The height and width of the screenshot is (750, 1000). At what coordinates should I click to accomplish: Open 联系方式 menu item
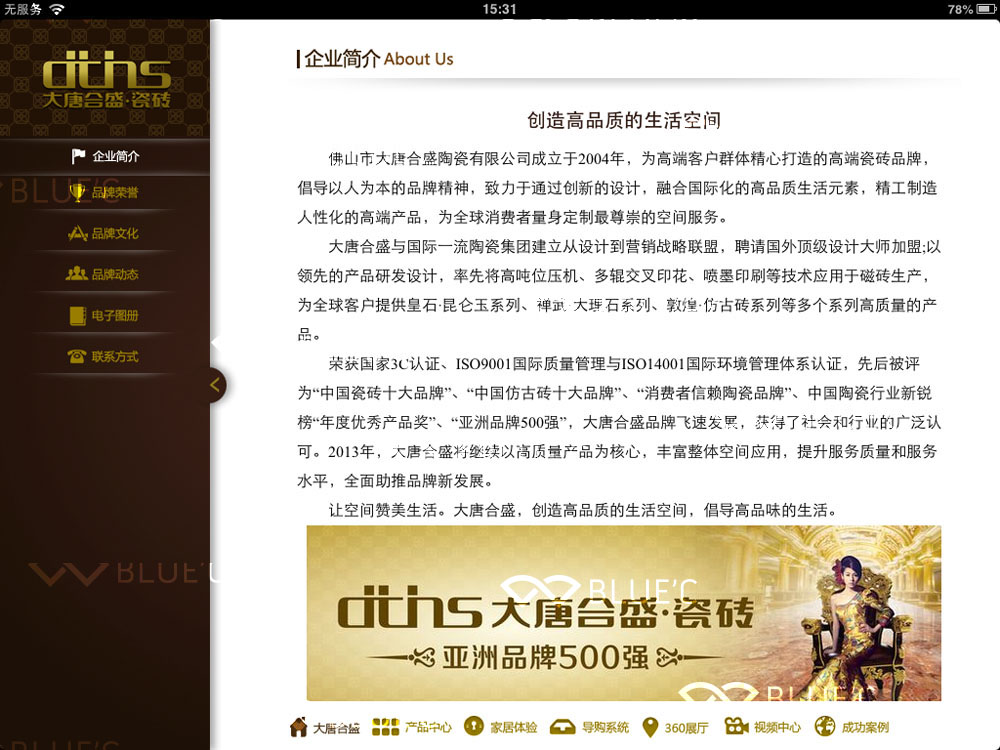[104, 357]
